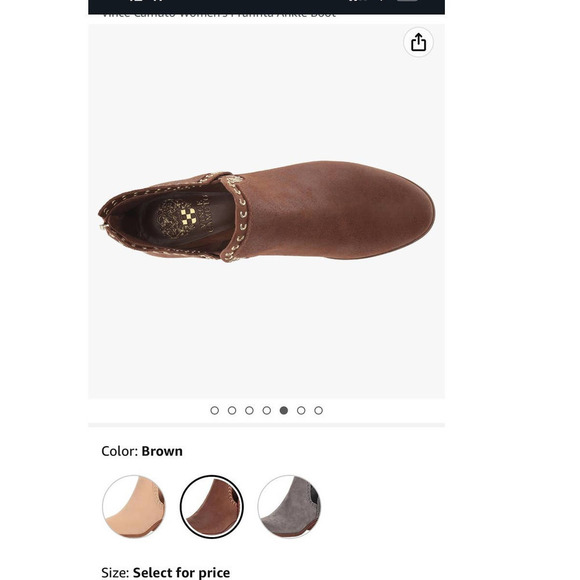
Task: Click the filled fifth image indicator dot
Action: pos(284,410)
